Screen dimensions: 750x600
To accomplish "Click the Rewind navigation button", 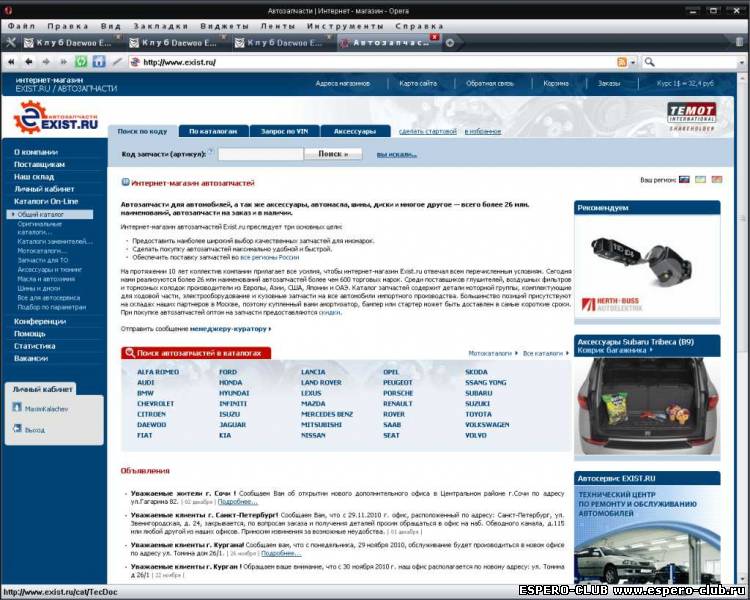I will coord(11,62).
